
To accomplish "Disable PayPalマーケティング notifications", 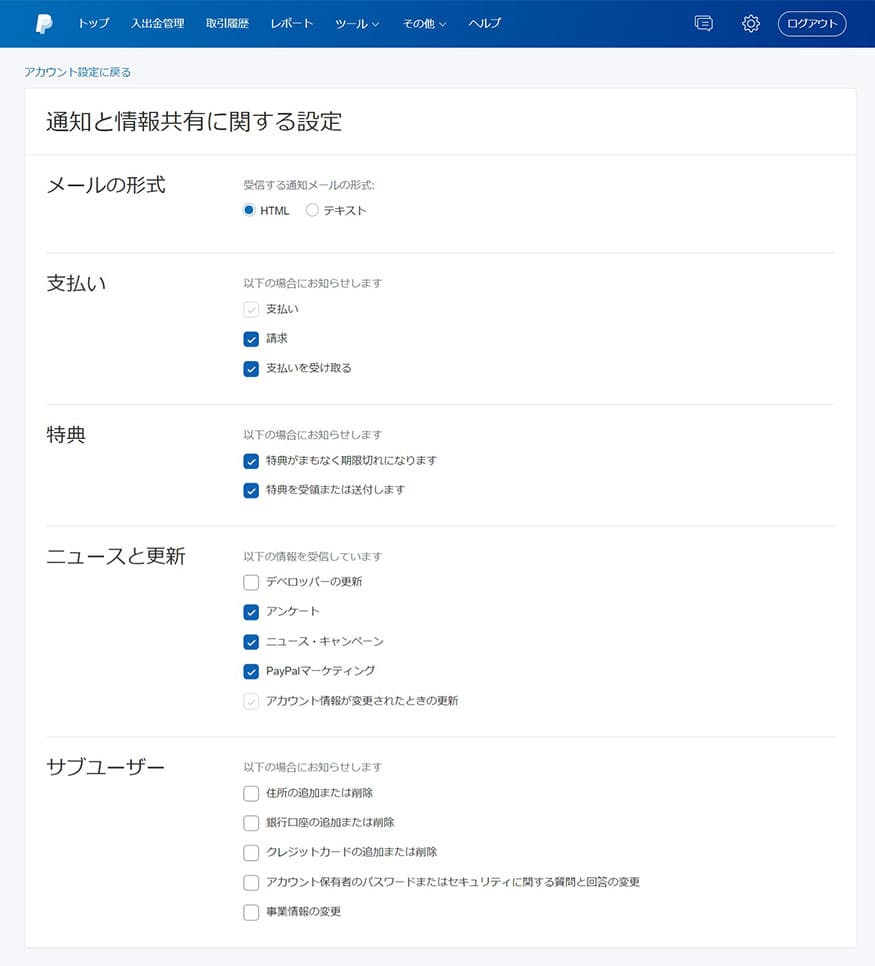I will 251,671.
